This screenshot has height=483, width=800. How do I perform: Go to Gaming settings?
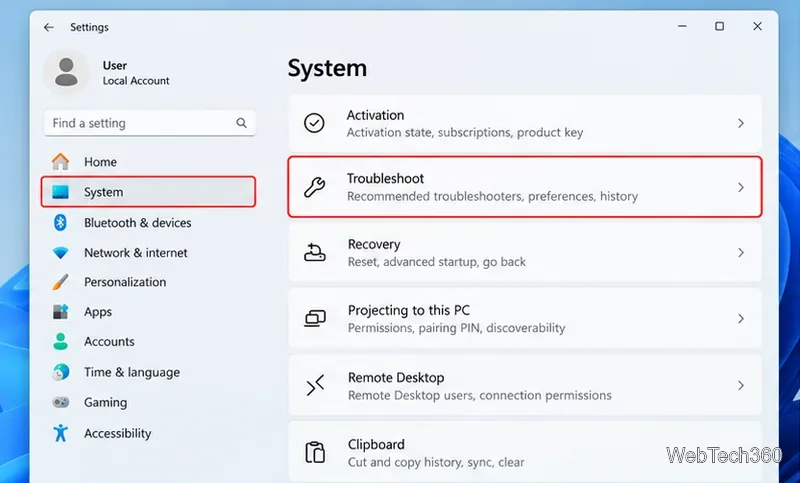(x=148, y=402)
